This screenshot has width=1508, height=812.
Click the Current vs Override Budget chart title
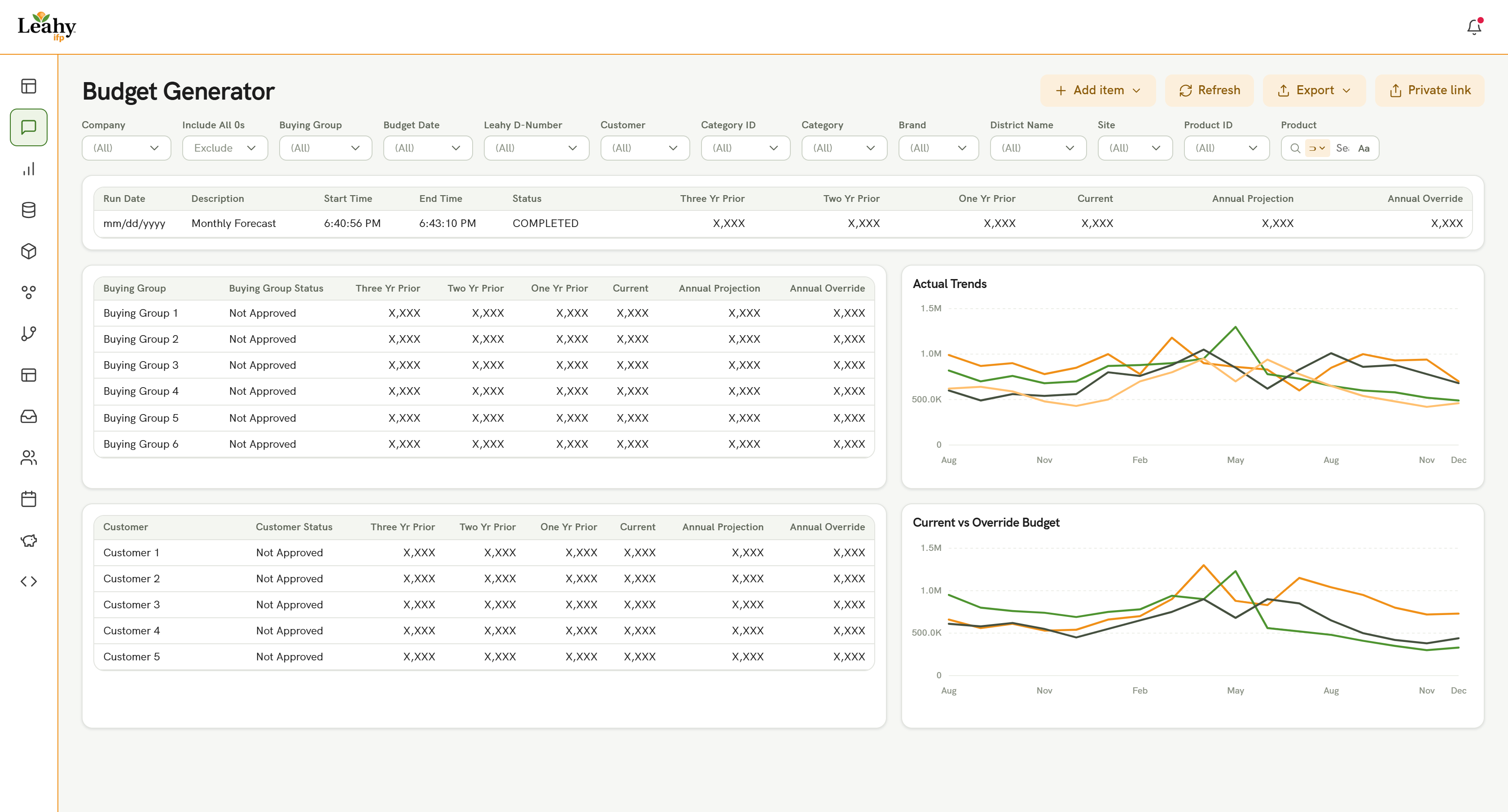[x=986, y=523]
